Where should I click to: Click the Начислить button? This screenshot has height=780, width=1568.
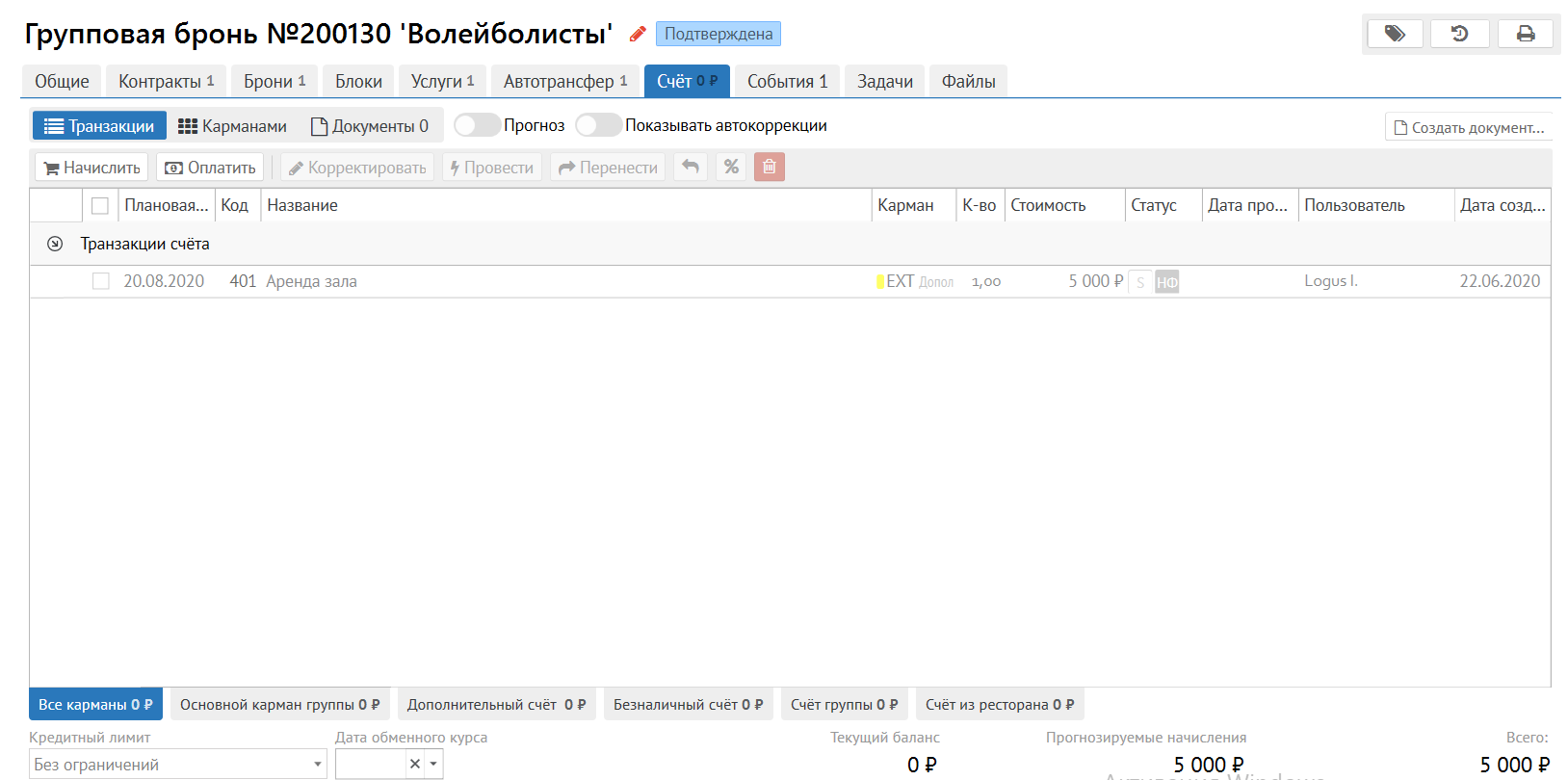(91, 167)
